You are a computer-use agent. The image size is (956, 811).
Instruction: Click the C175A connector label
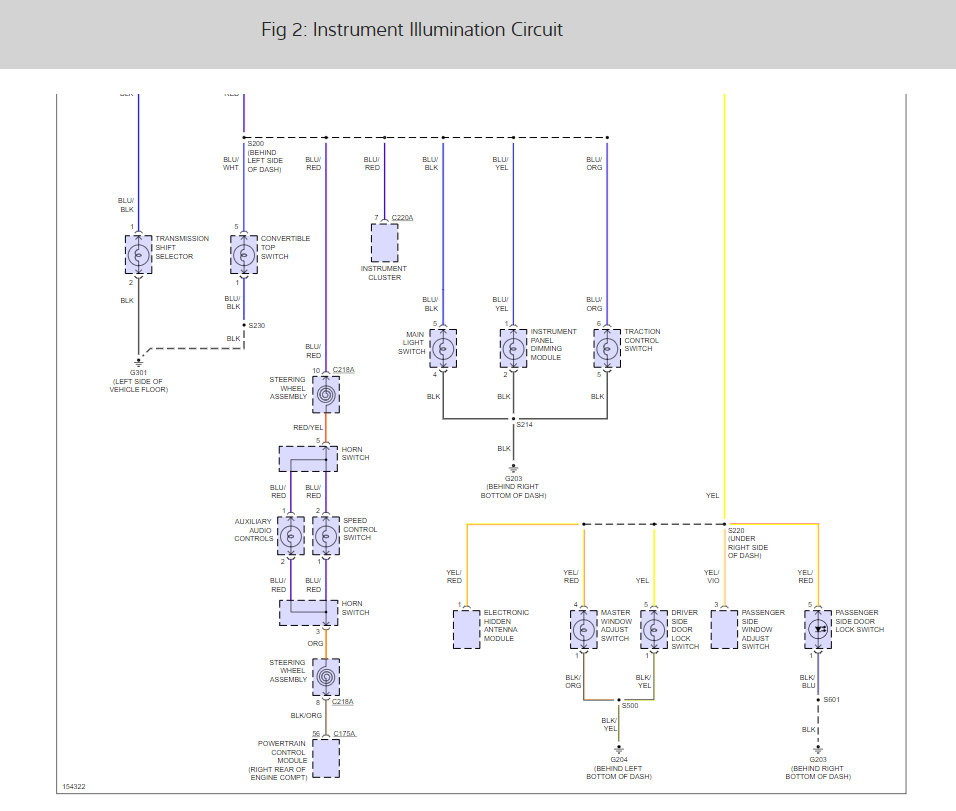point(344,734)
